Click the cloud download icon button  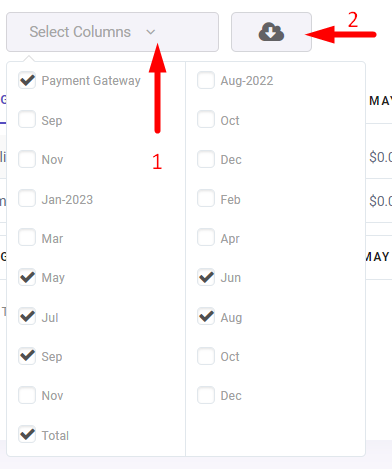click(x=271, y=32)
